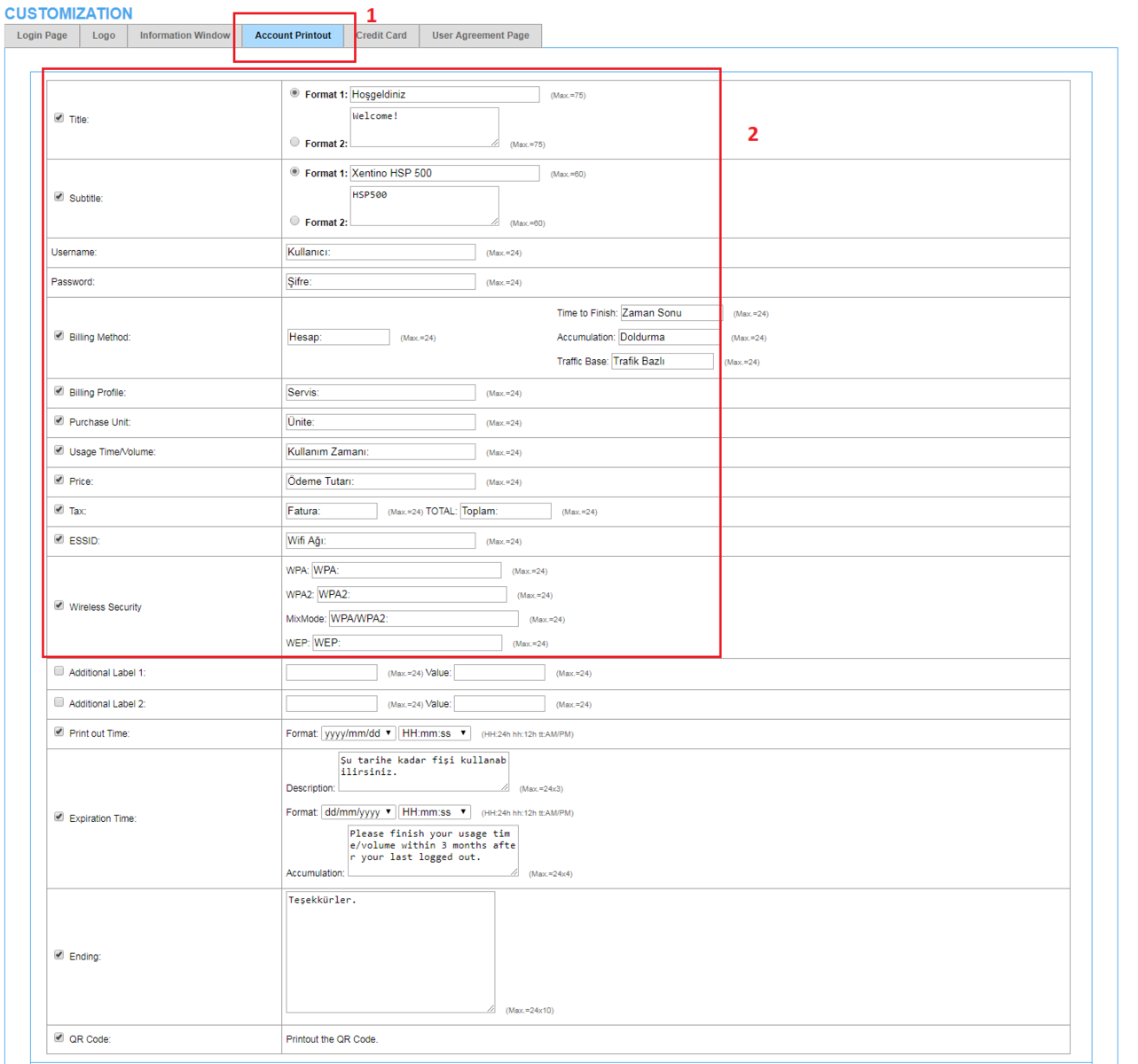This screenshot has width=1138, height=1064.
Task: Uncheck the Title checkbox
Action: tap(59, 118)
